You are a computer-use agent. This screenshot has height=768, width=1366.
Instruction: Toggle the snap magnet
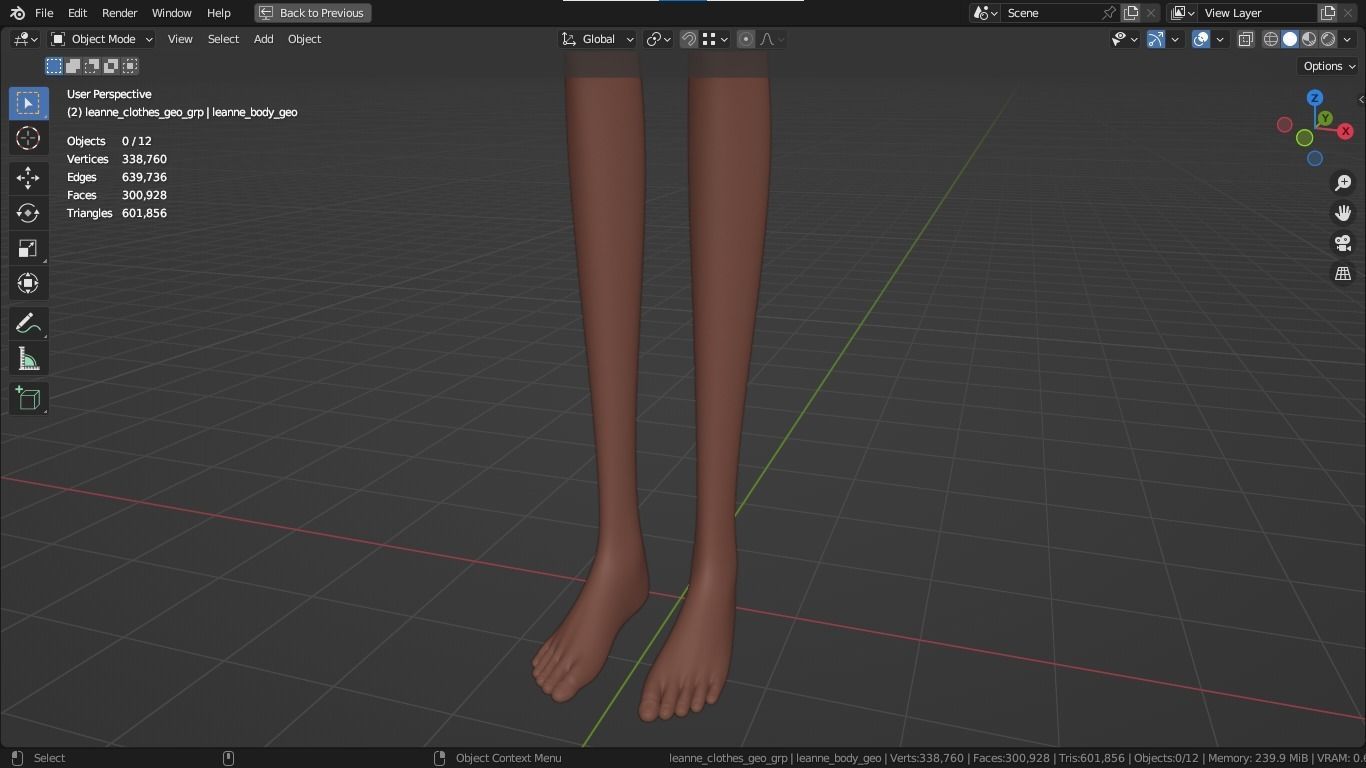(689, 39)
